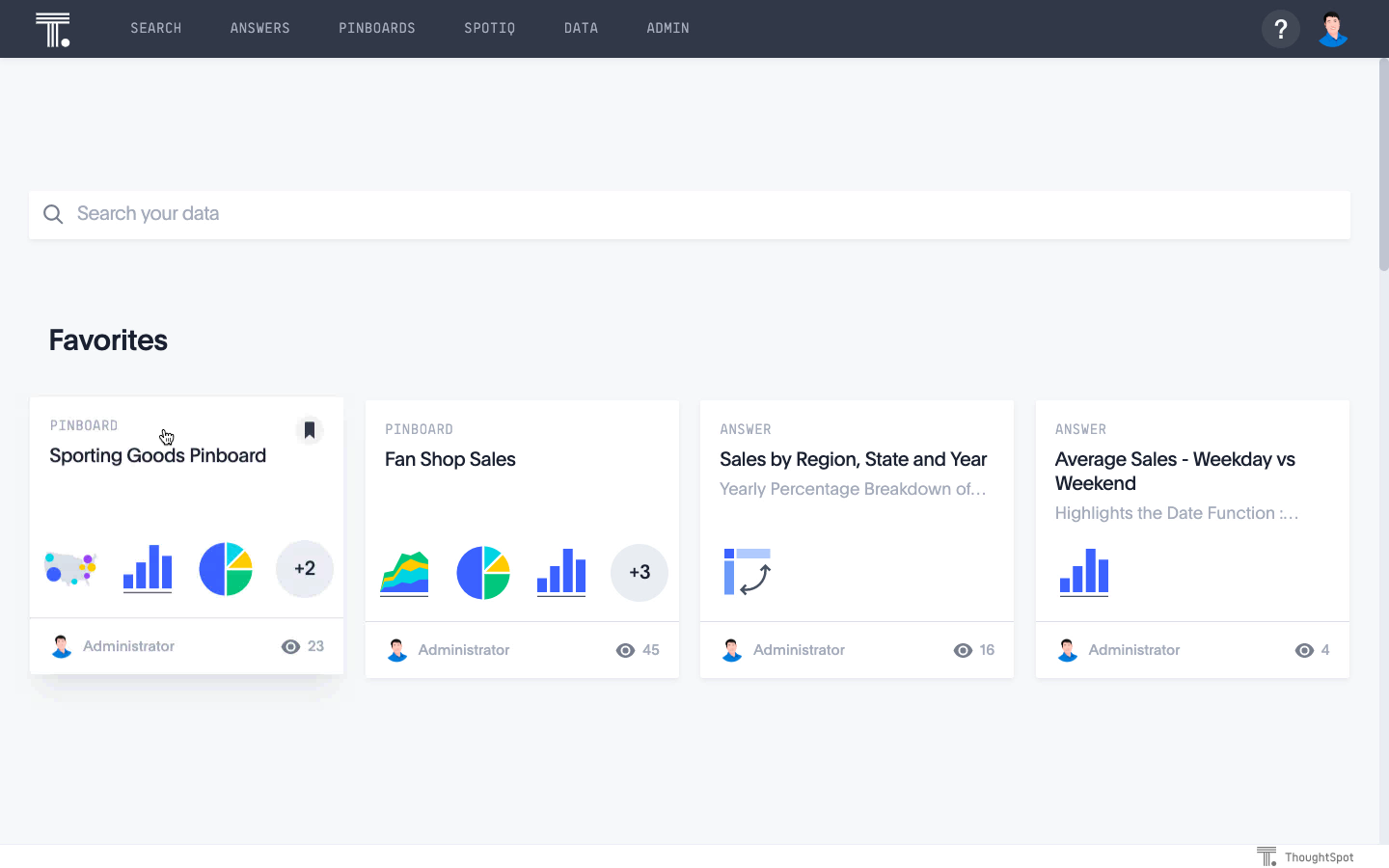Click inside the Search your data field
The height and width of the screenshot is (868, 1389).
690,214
